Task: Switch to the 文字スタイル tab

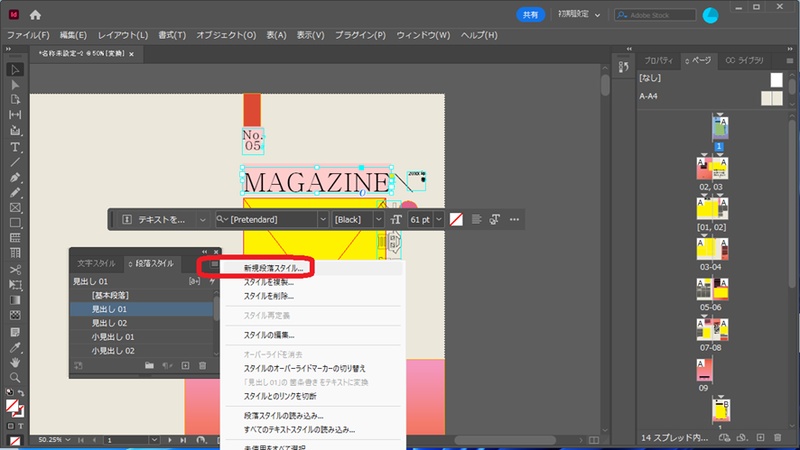Action: (x=96, y=264)
